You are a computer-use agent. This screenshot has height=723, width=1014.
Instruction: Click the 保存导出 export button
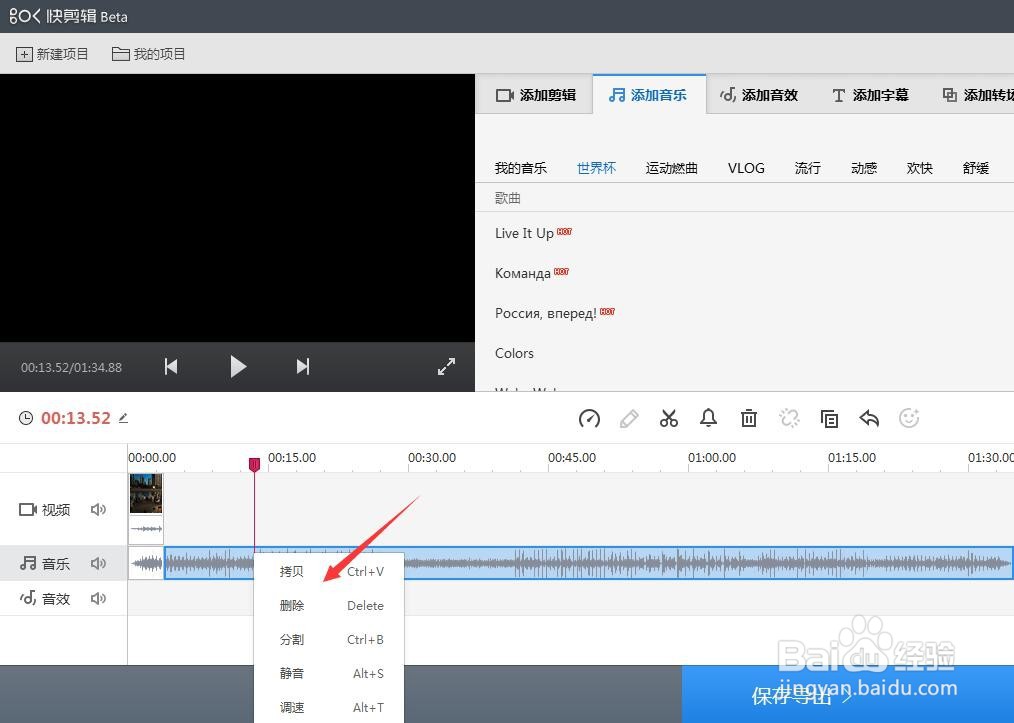(x=848, y=695)
